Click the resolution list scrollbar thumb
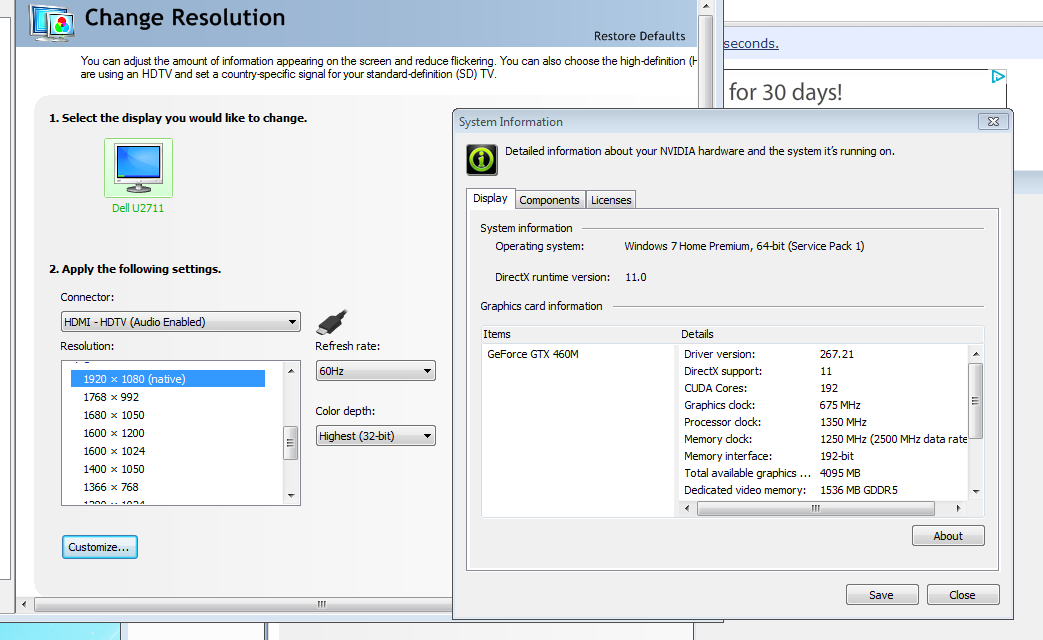The height and width of the screenshot is (640, 1043). [291, 442]
